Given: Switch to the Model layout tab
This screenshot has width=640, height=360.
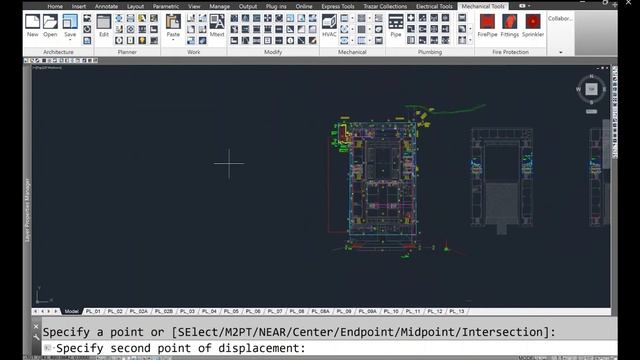Looking at the screenshot, I should tap(71, 311).
